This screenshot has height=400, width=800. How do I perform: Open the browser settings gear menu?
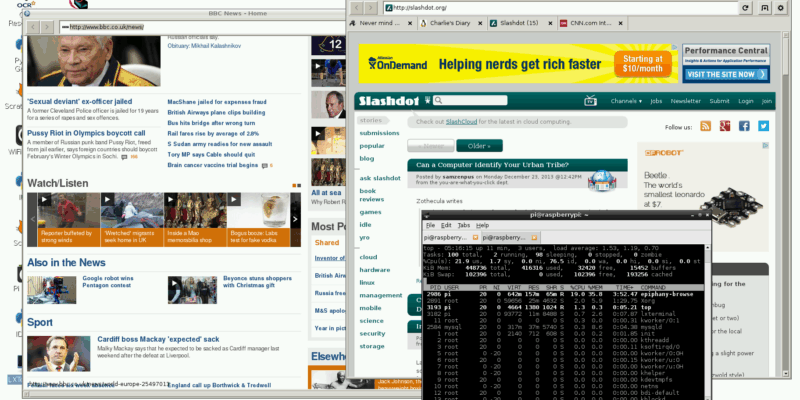click(x=780, y=8)
